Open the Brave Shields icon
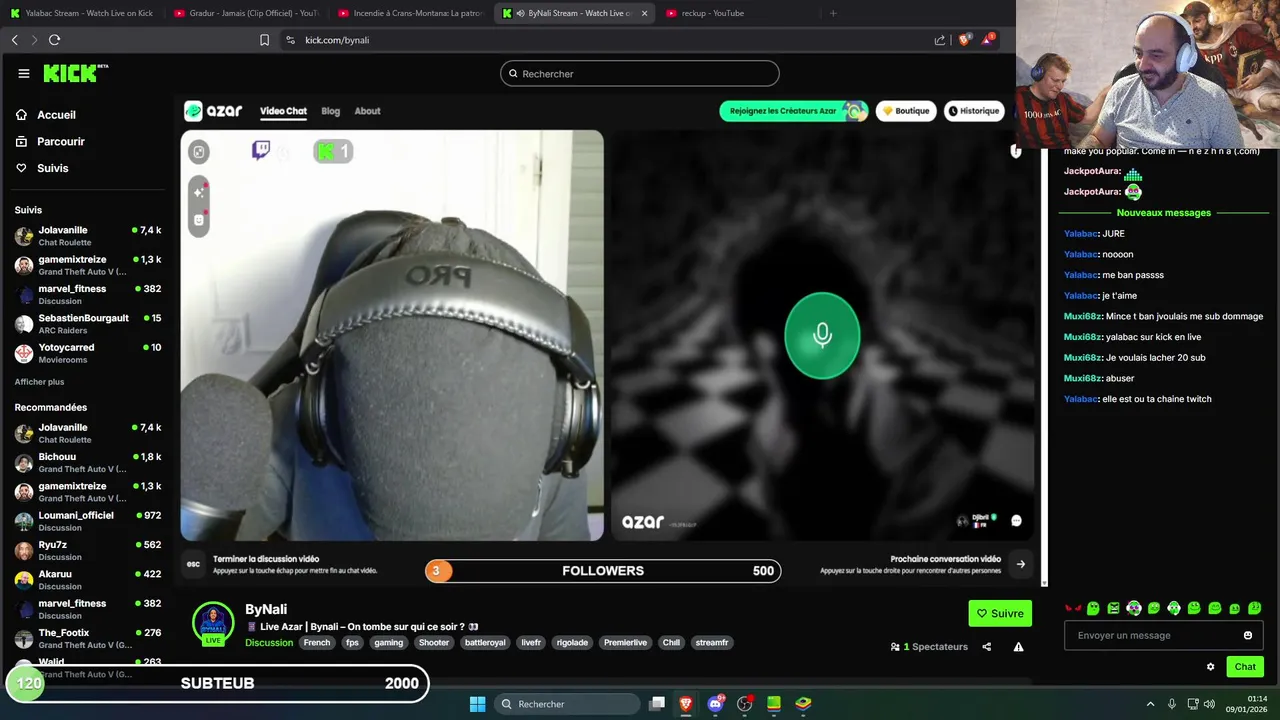This screenshot has width=1280, height=720. pos(964,40)
